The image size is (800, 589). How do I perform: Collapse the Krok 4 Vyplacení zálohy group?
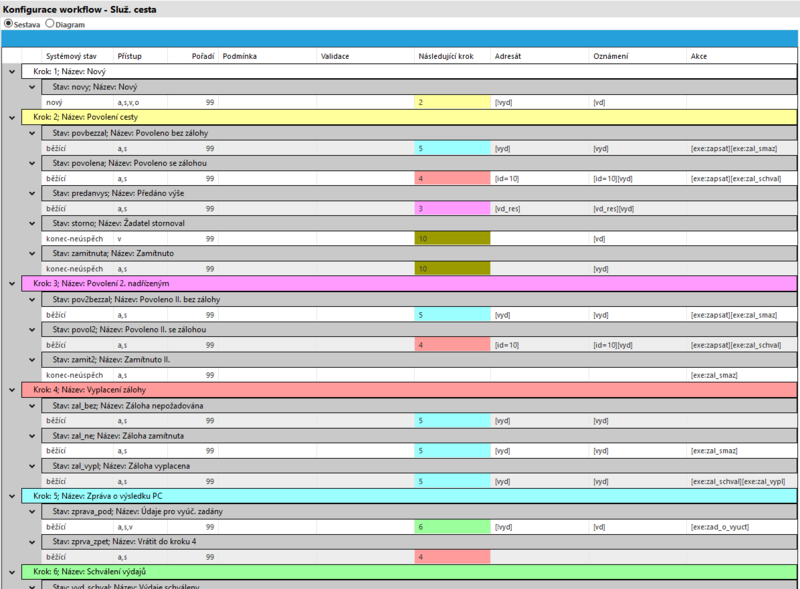pyautogui.click(x=12, y=390)
